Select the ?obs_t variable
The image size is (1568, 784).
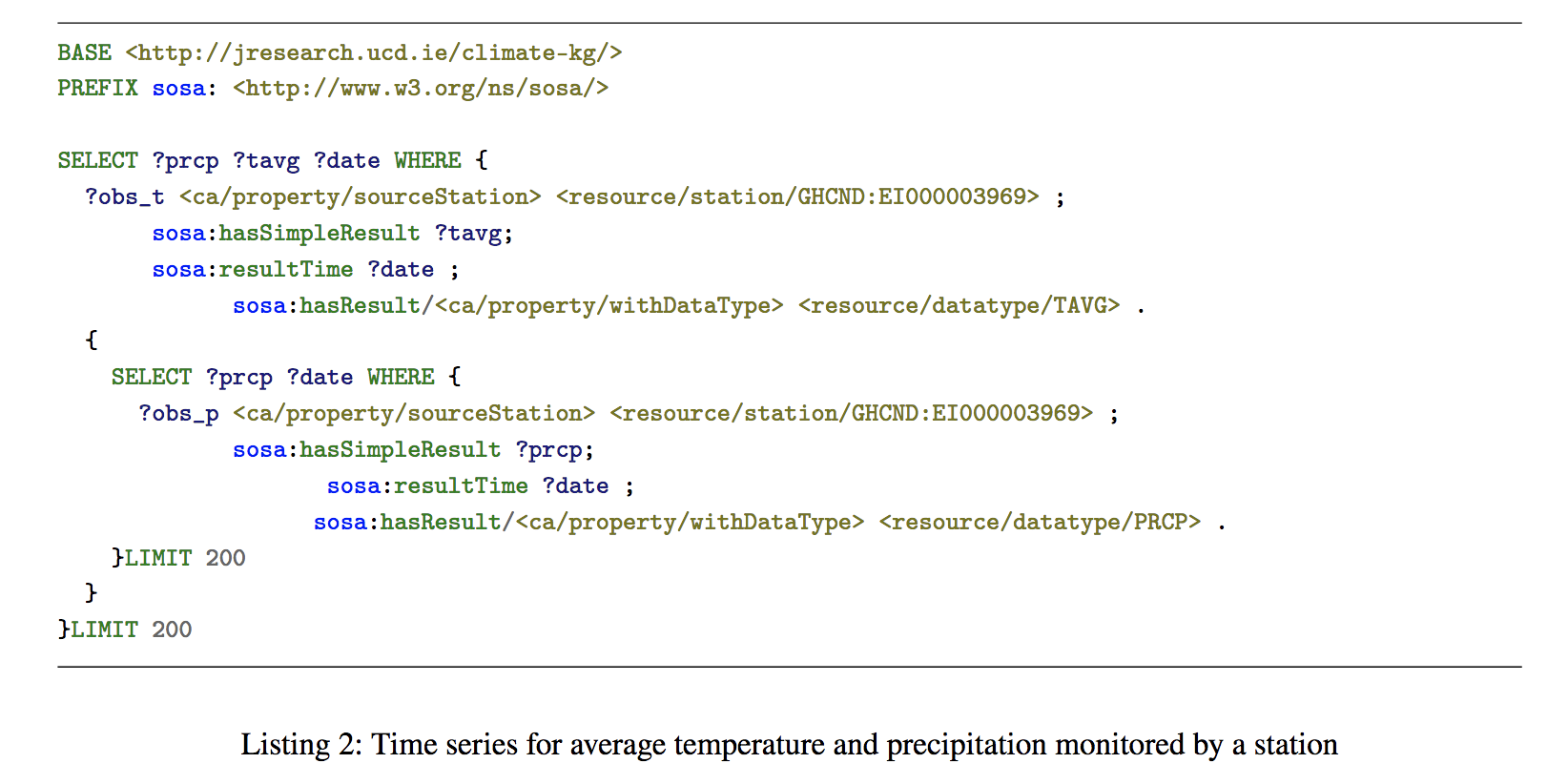click(125, 196)
